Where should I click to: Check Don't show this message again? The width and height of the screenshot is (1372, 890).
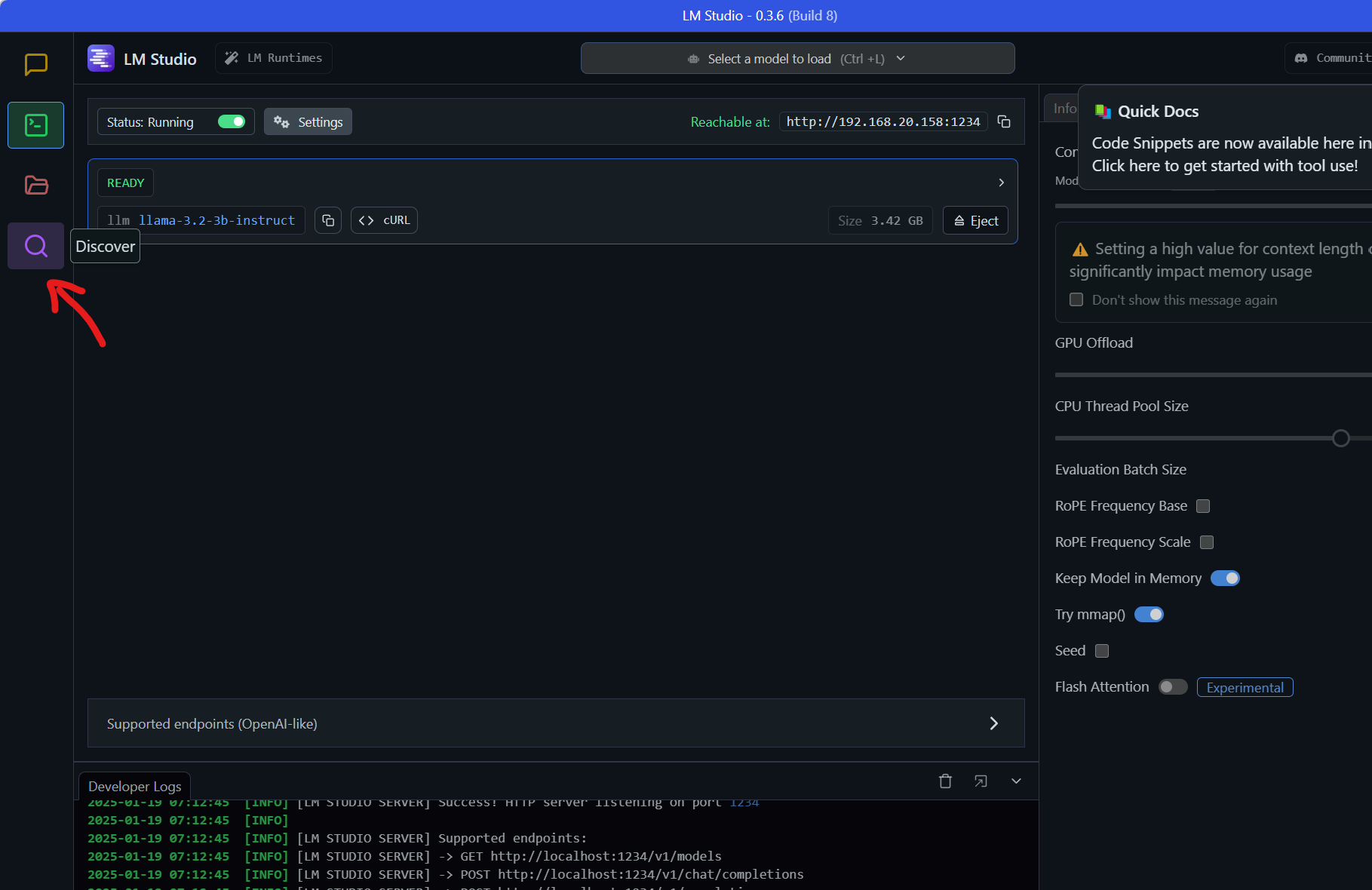(x=1076, y=299)
